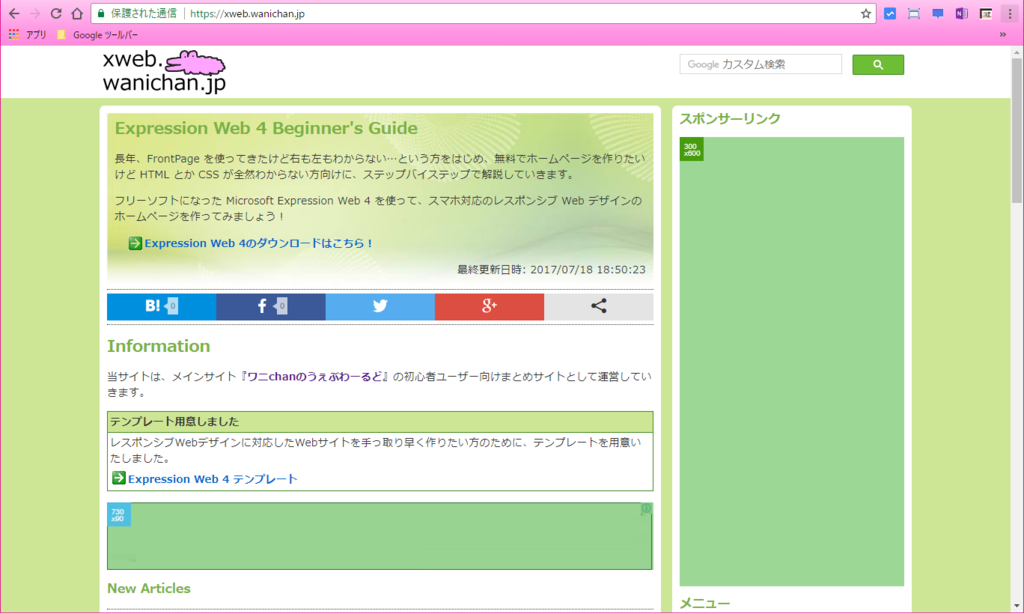This screenshot has width=1024, height=614.
Task: Click the New Articles heading
Action: (149, 589)
